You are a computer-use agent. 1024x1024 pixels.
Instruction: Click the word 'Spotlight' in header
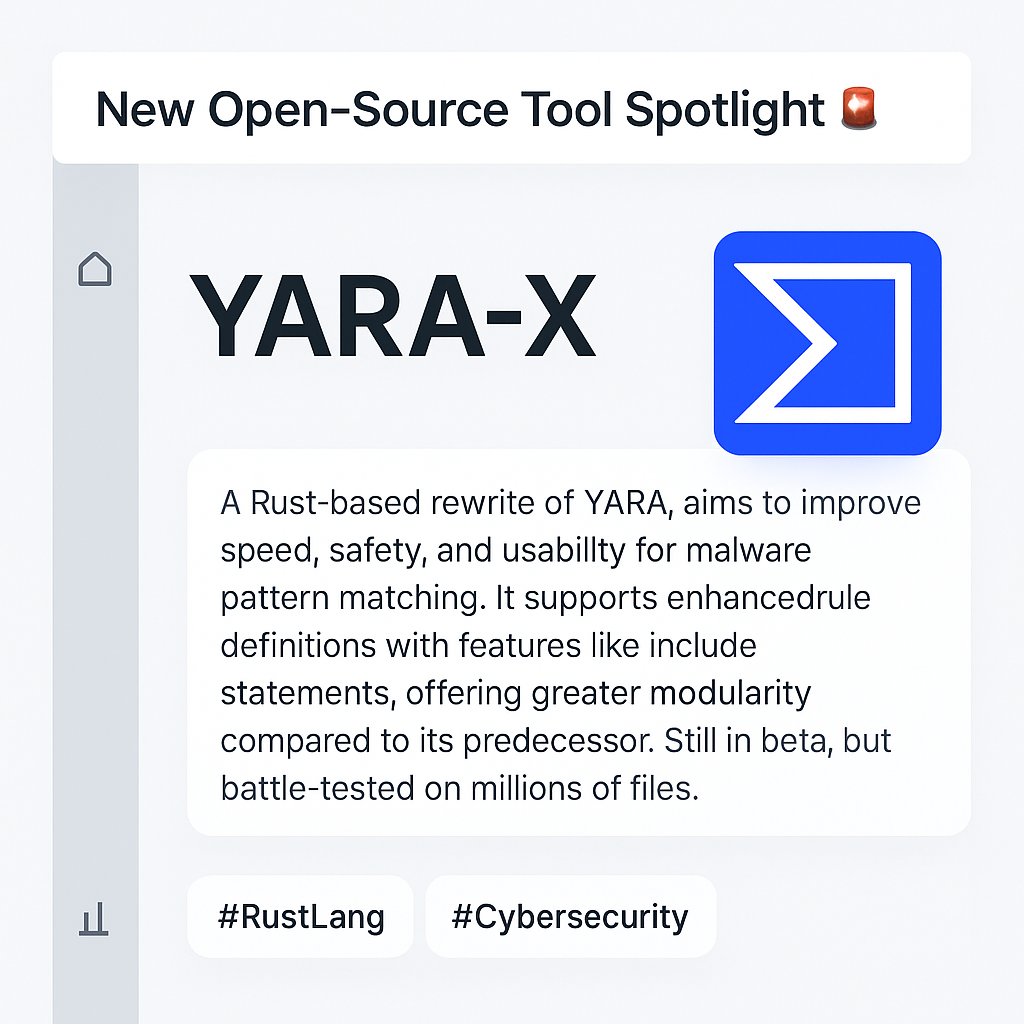pos(725,110)
